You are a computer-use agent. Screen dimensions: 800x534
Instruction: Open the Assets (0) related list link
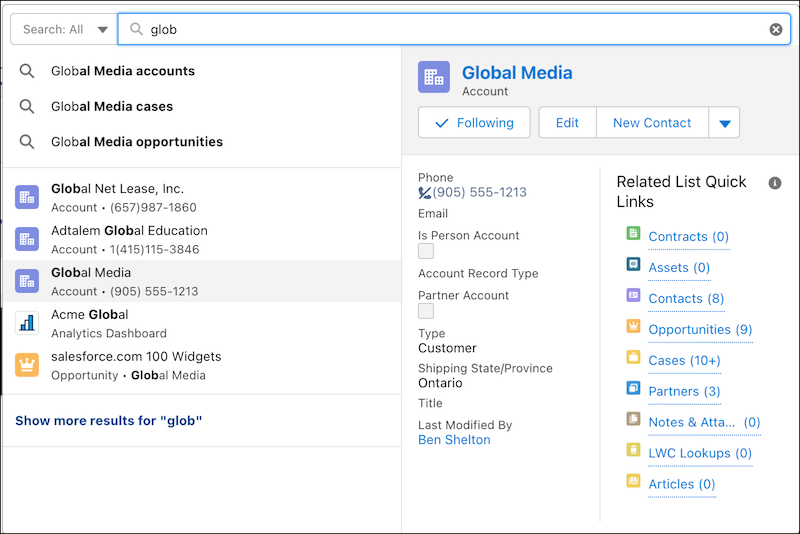coord(679,268)
